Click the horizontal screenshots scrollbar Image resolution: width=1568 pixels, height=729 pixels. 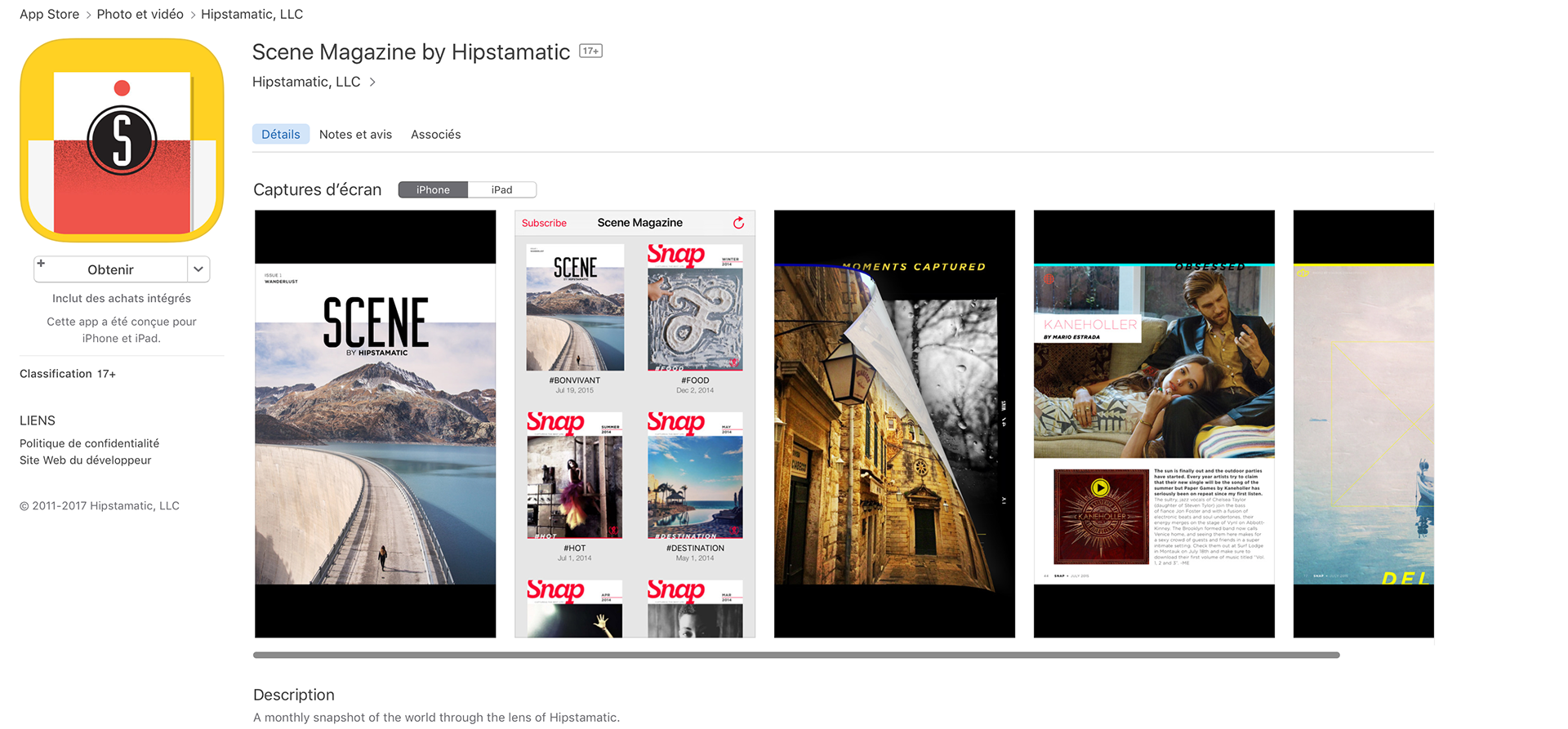click(796, 655)
